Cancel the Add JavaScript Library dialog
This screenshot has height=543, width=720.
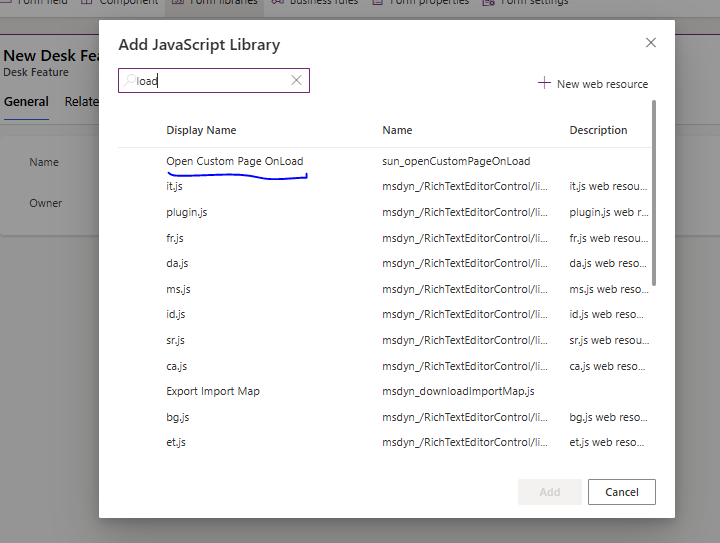622,492
